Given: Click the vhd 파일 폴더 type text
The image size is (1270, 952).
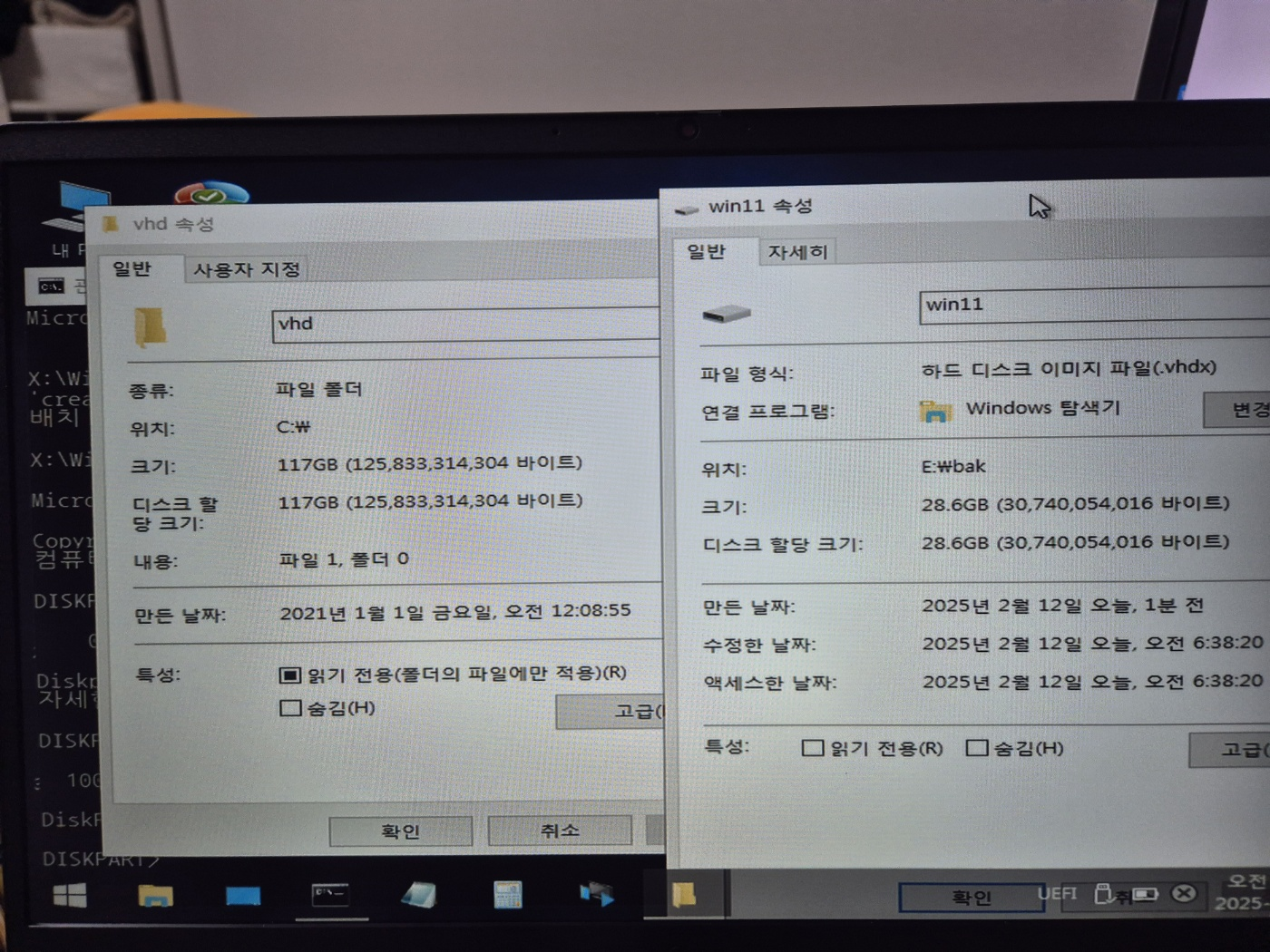Looking at the screenshot, I should tap(319, 390).
